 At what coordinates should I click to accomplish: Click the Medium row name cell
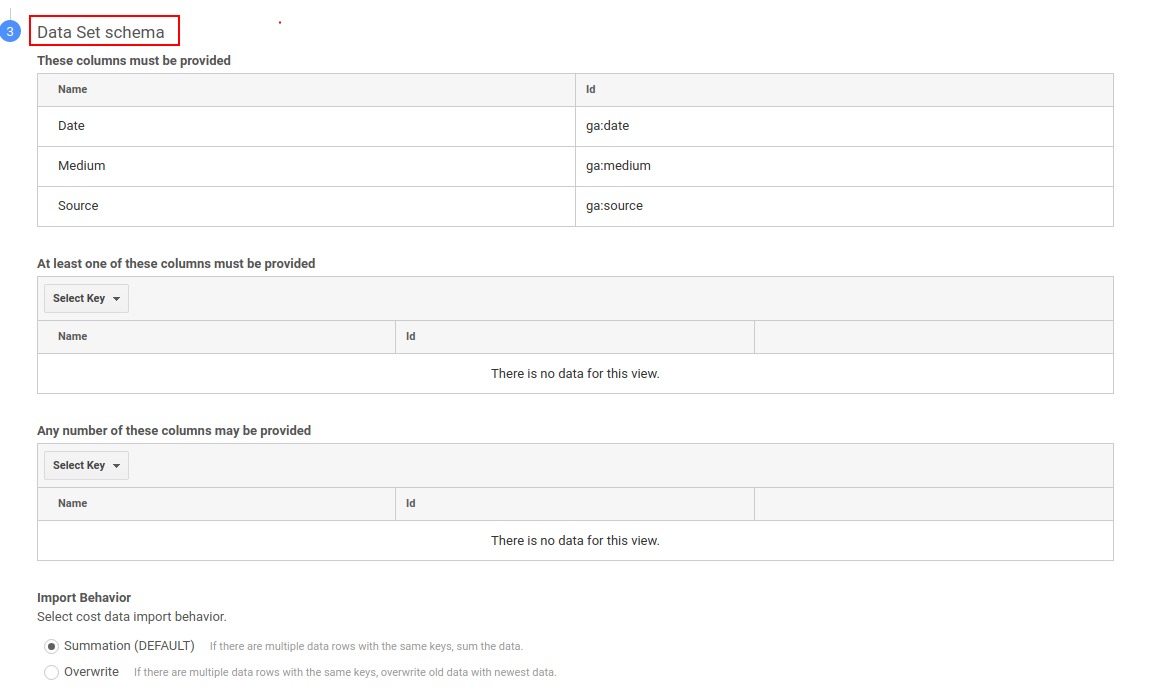coord(306,166)
